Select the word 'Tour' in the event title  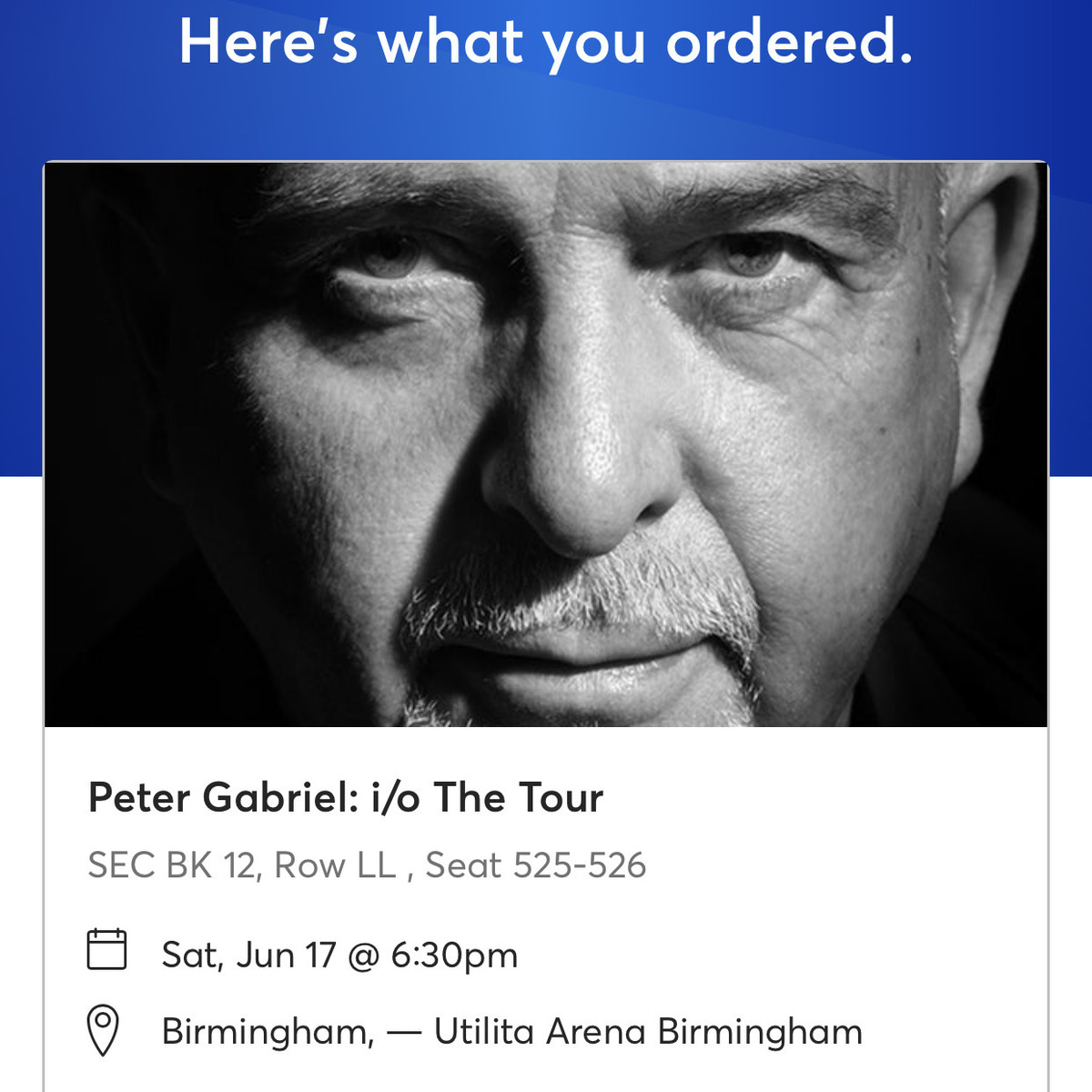pyautogui.click(x=561, y=798)
